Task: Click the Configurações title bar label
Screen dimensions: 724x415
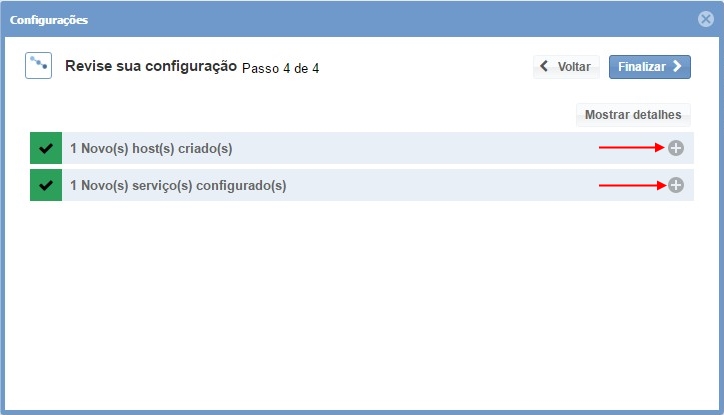Action: pyautogui.click(x=49, y=19)
